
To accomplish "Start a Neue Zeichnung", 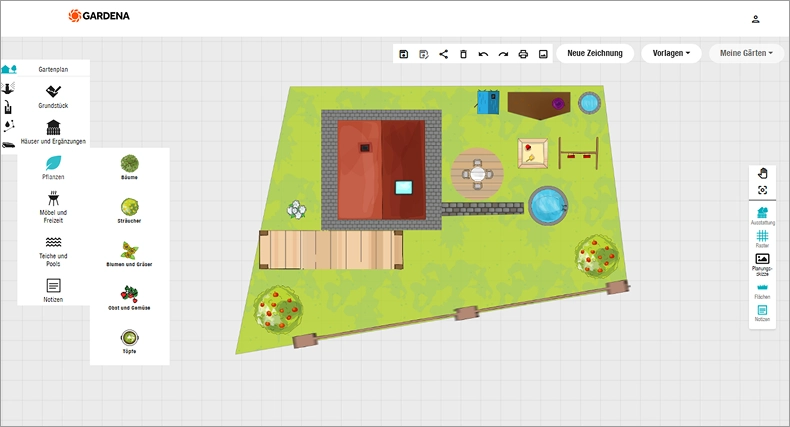I will (595, 53).
